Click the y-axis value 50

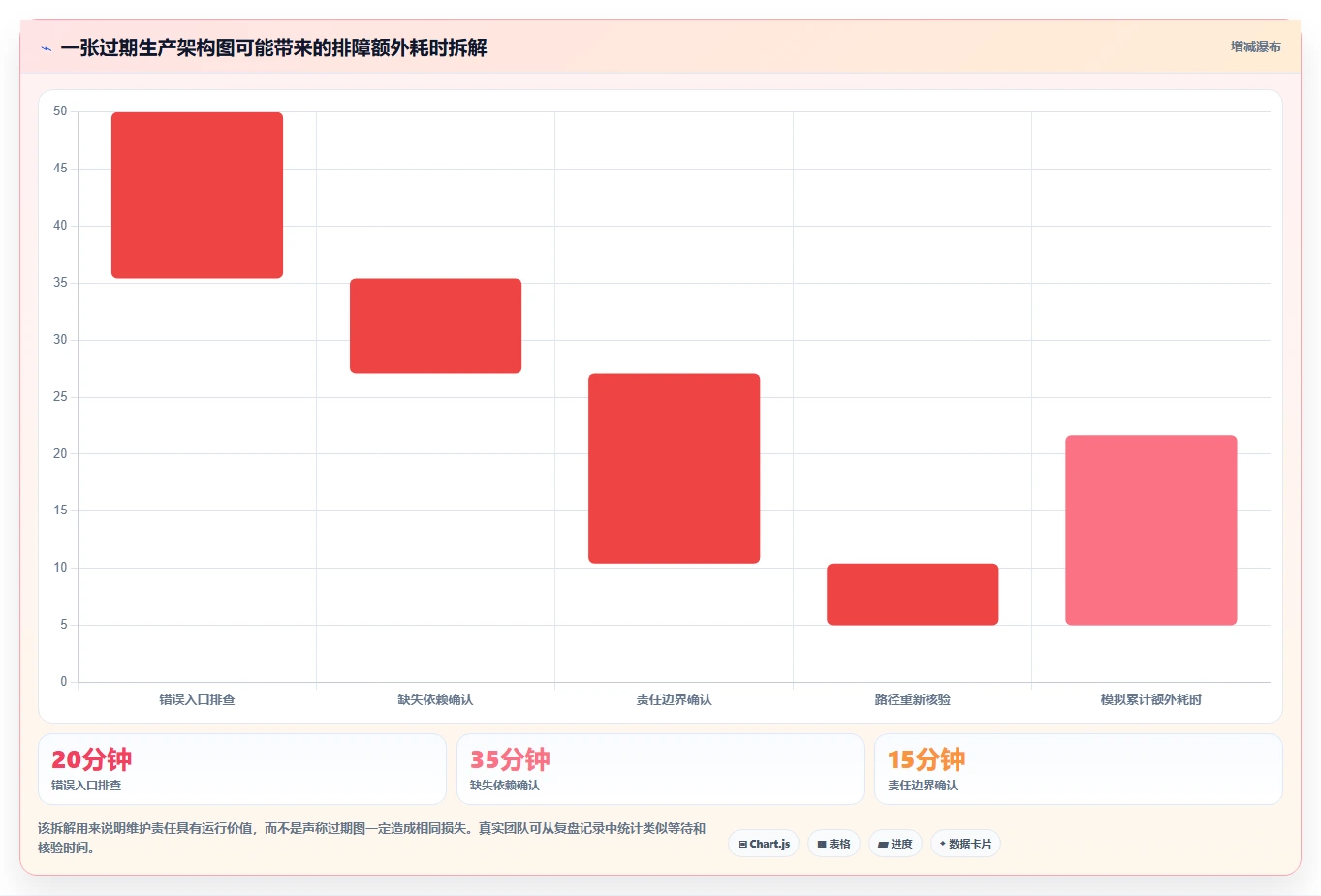[x=60, y=111]
